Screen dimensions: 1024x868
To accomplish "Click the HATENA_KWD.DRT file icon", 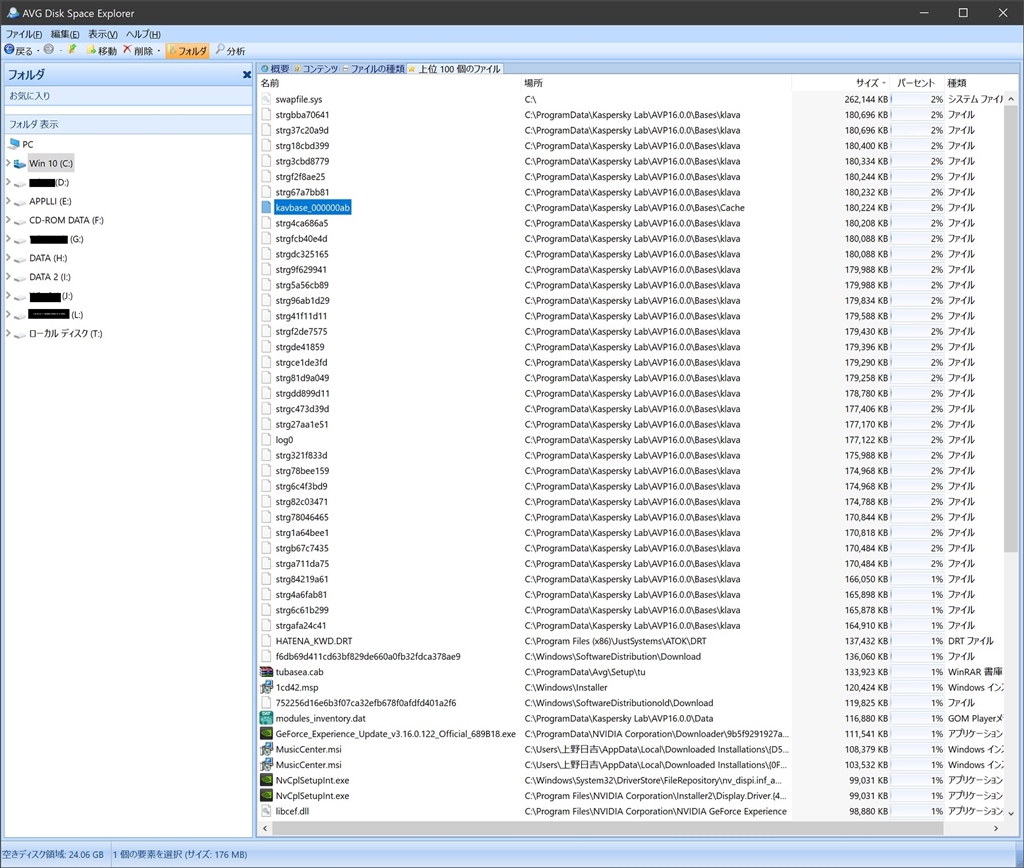I will click(266, 641).
